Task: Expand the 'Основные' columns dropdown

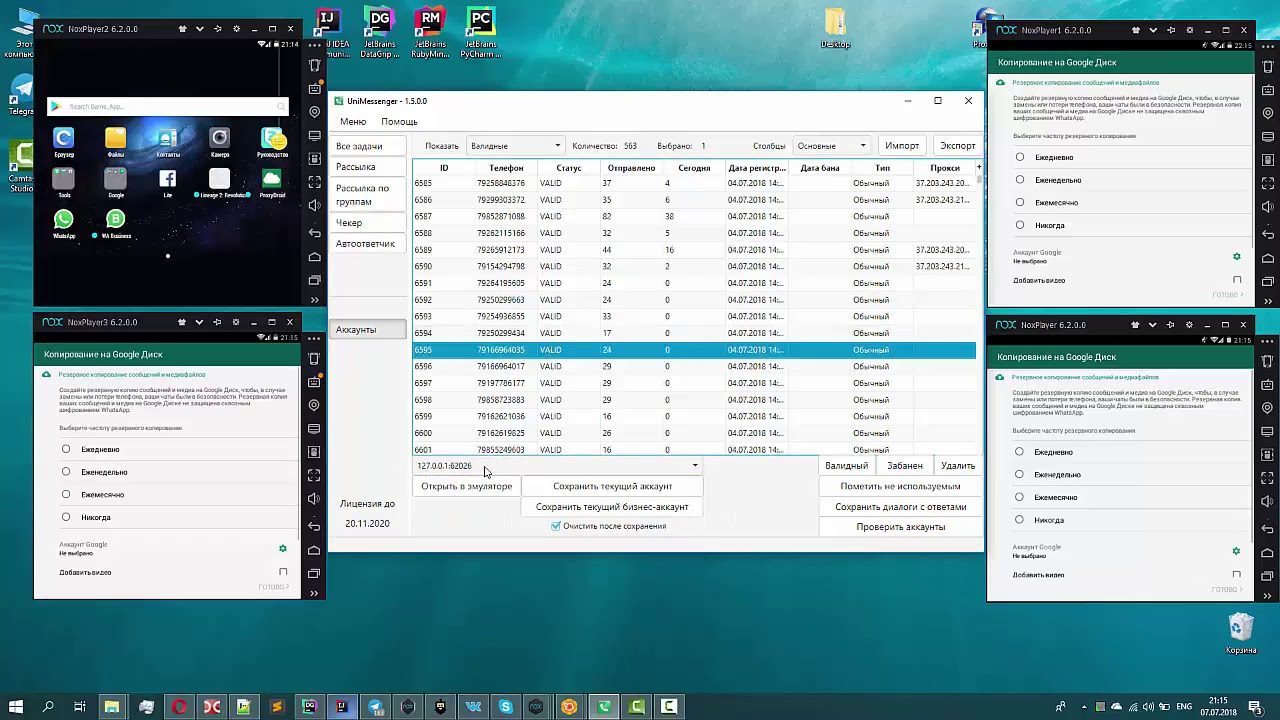Action: pos(831,146)
